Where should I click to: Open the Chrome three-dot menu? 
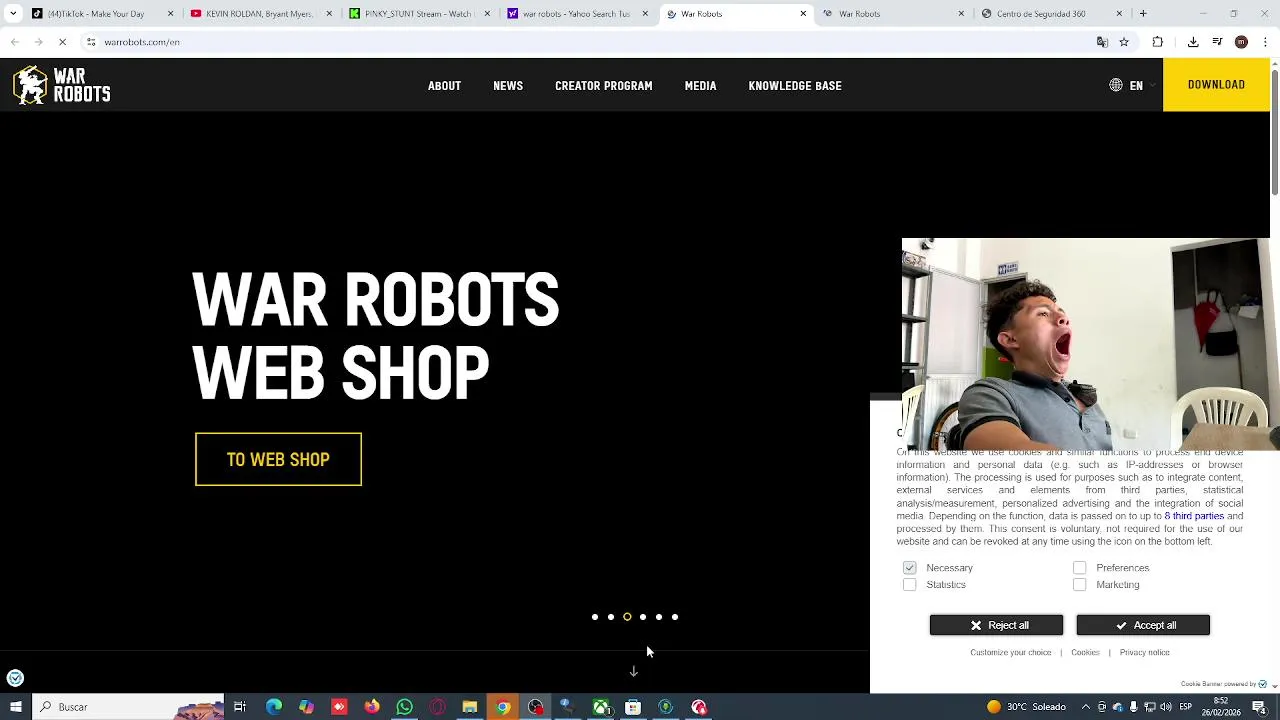tap(1265, 42)
